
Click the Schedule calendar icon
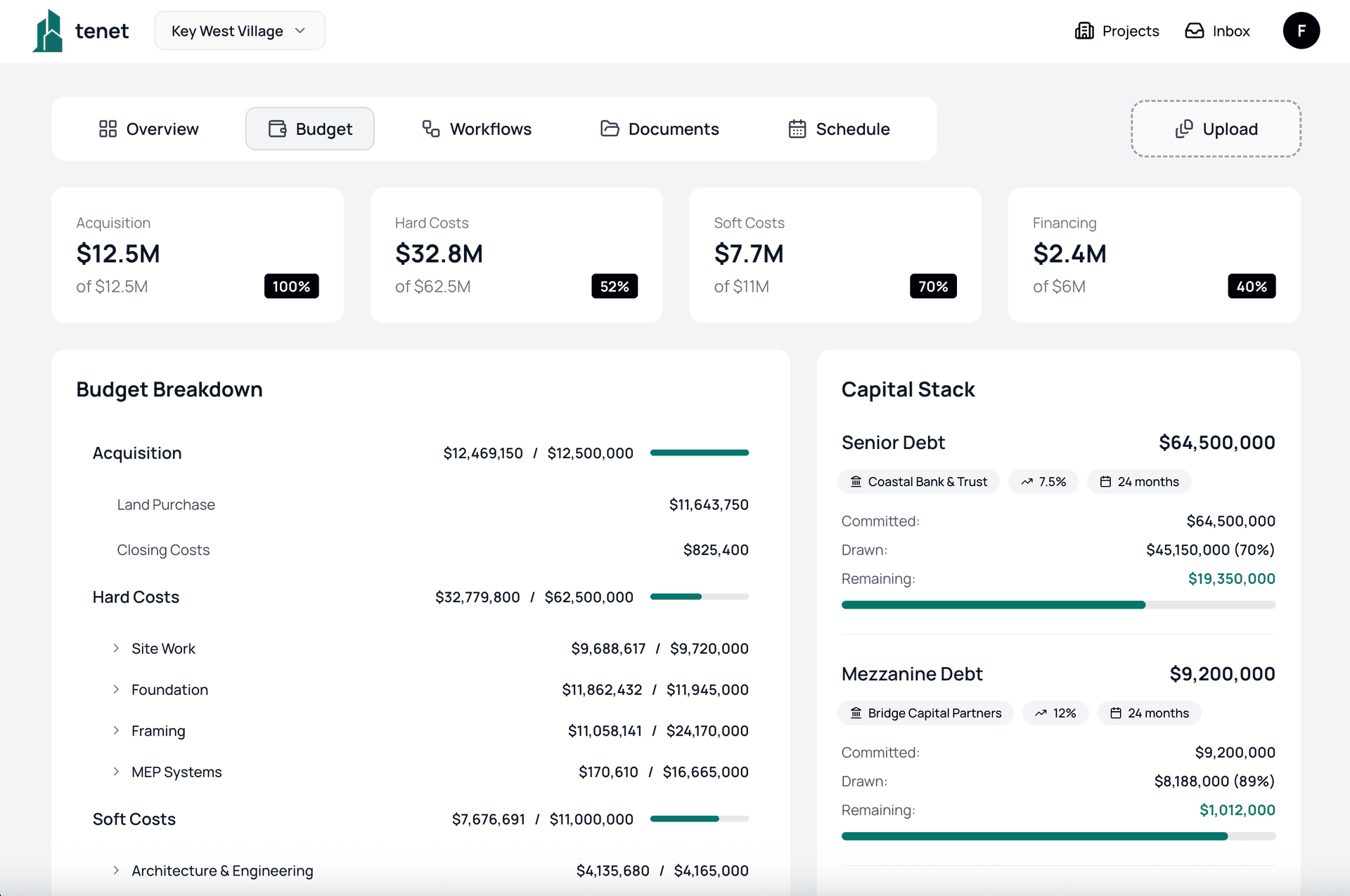(x=797, y=129)
